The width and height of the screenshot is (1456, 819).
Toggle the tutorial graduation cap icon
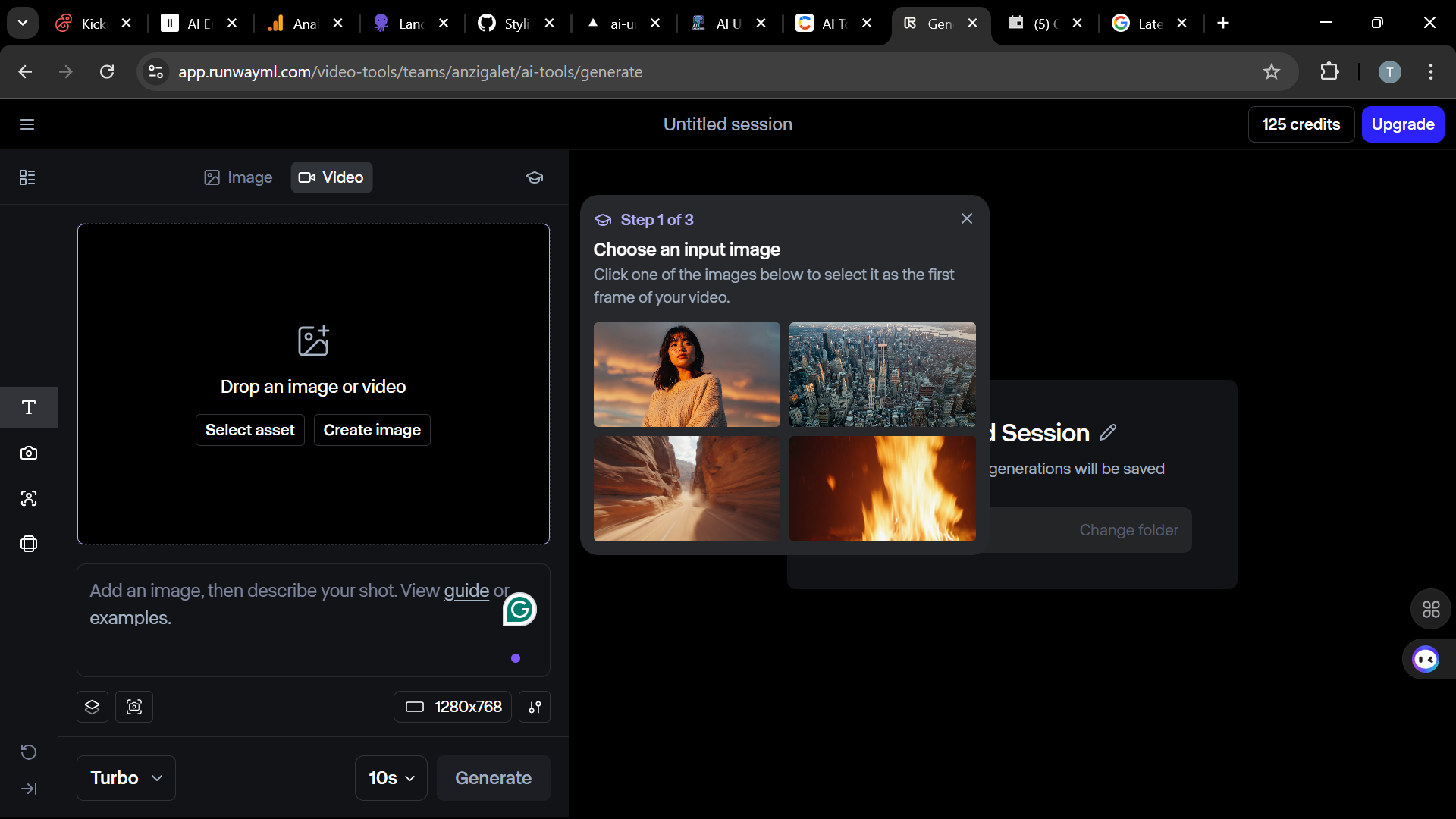tap(535, 177)
